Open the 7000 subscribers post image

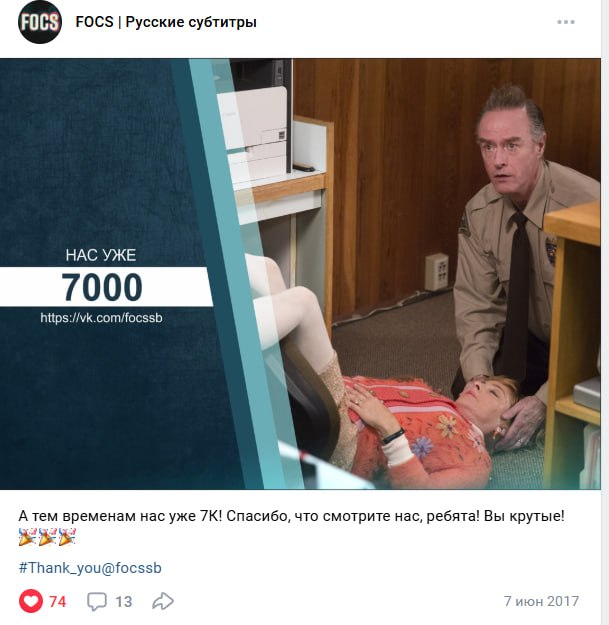pyautogui.click(x=300, y=274)
